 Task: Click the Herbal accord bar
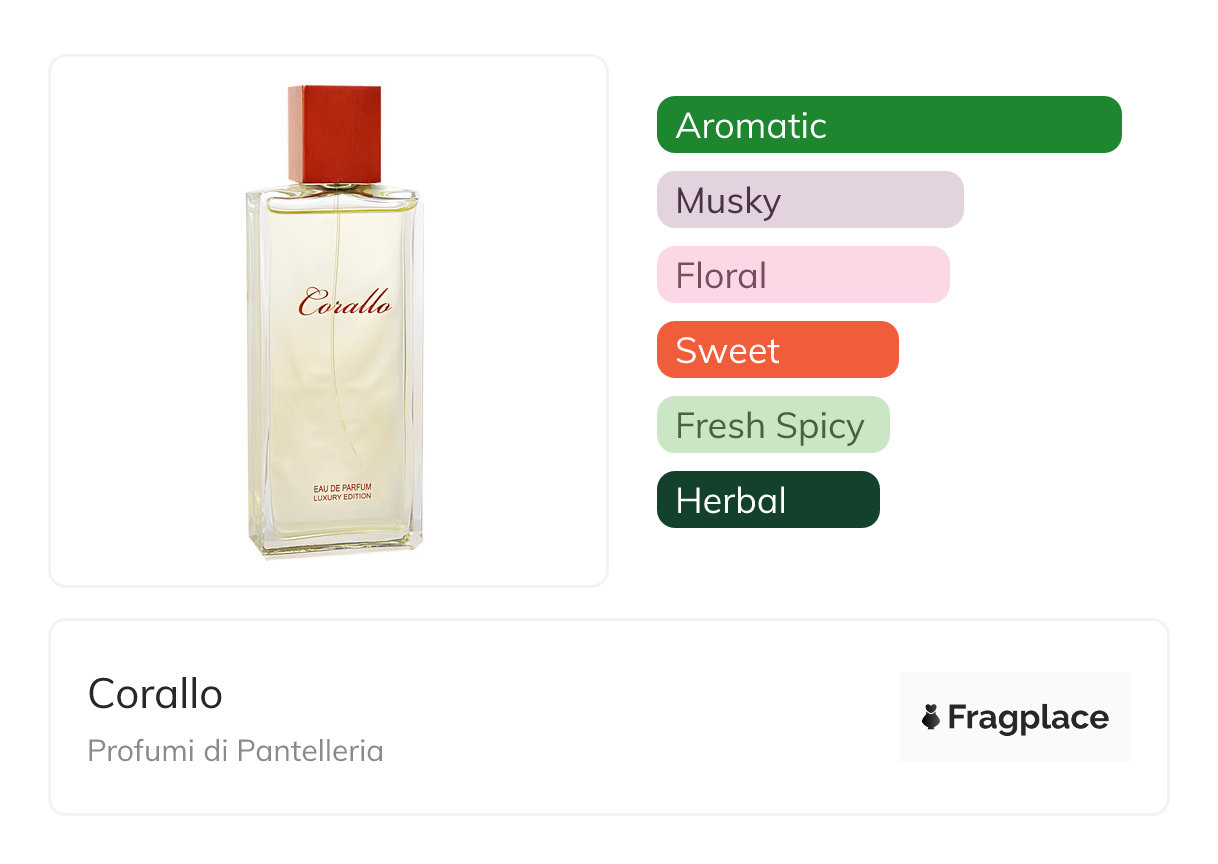pos(768,500)
